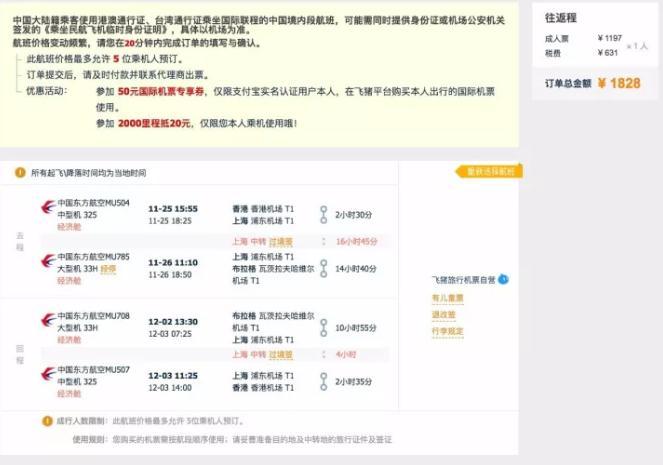Screen dimensions: 663x465
Task: Click the 优惠活动 label in the notice
Action: point(47,91)
